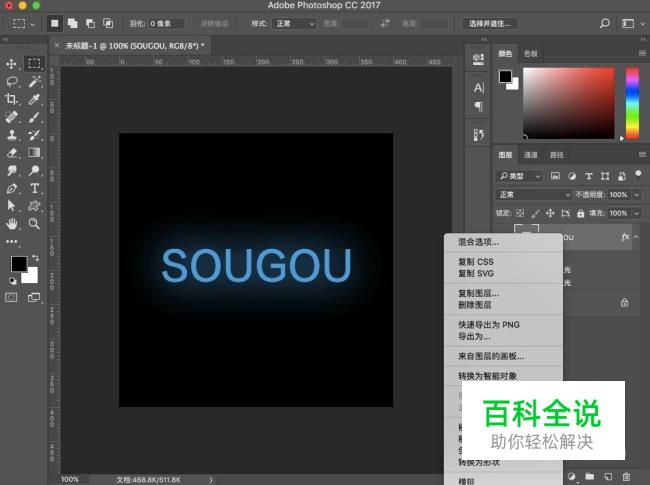This screenshot has width=650, height=485.
Task: Select the Rectangular Marquee tool in toolbox
Action: click(34, 63)
